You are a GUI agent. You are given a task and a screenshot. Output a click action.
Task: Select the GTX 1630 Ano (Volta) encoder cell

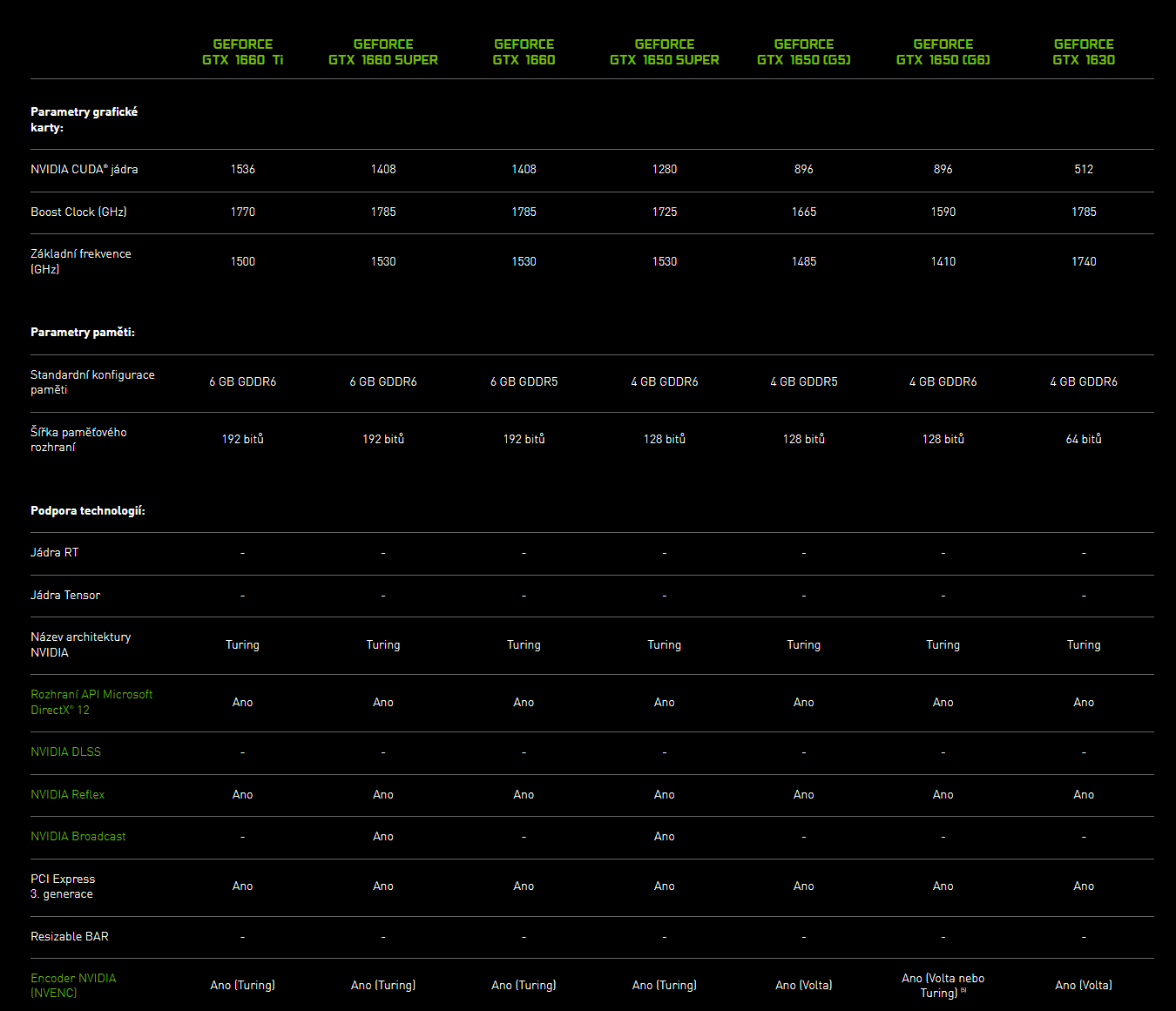pyautogui.click(x=1084, y=985)
